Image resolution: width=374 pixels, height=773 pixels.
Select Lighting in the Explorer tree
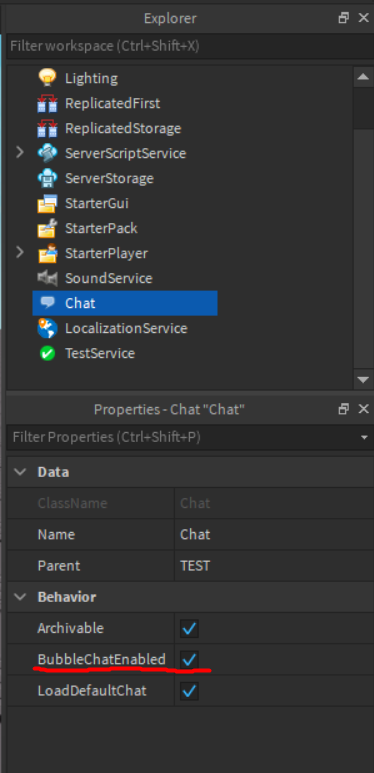pyautogui.click(x=91, y=78)
